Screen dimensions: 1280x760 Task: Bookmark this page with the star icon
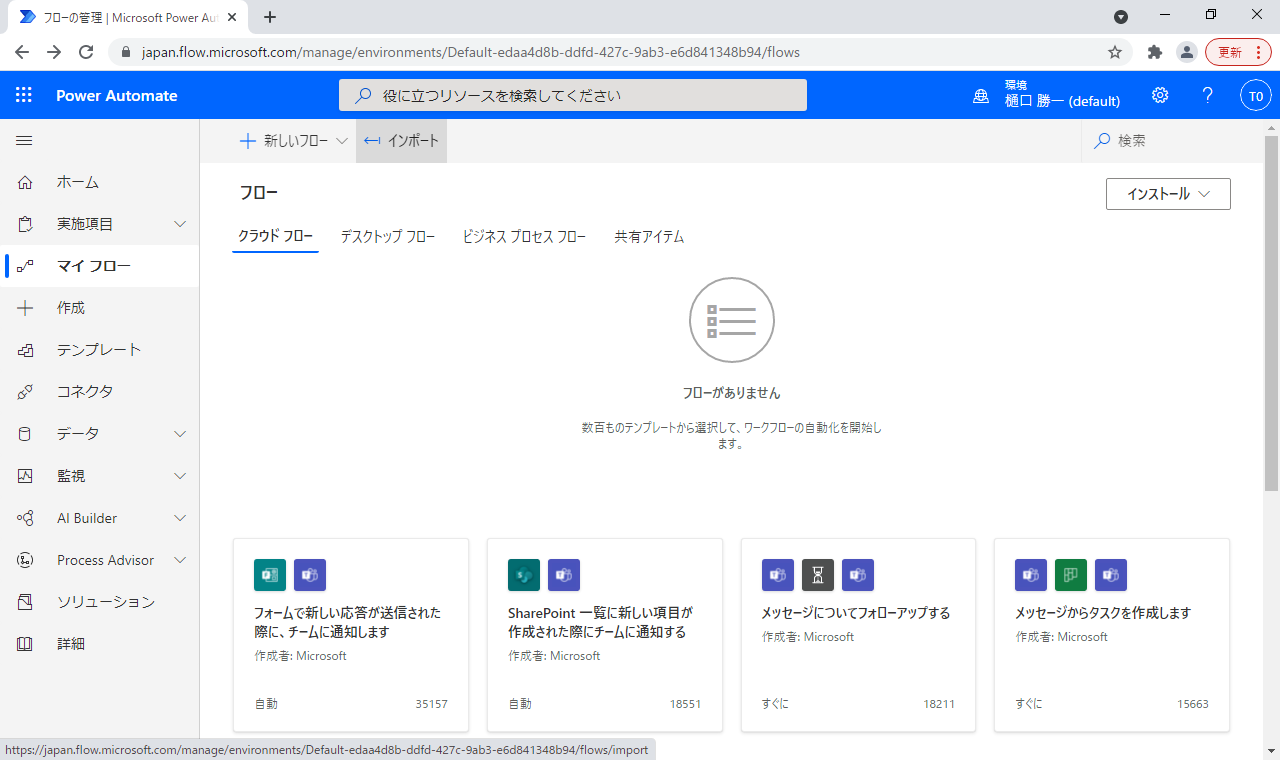[1115, 52]
